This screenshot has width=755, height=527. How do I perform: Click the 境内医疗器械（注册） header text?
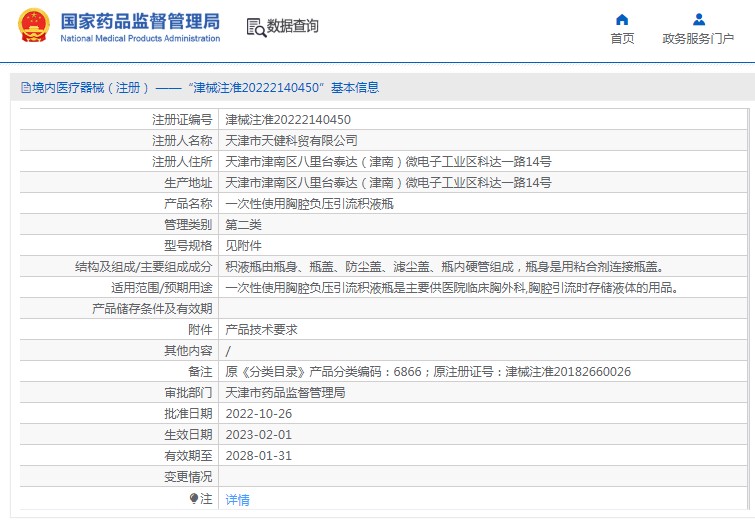[x=91, y=88]
